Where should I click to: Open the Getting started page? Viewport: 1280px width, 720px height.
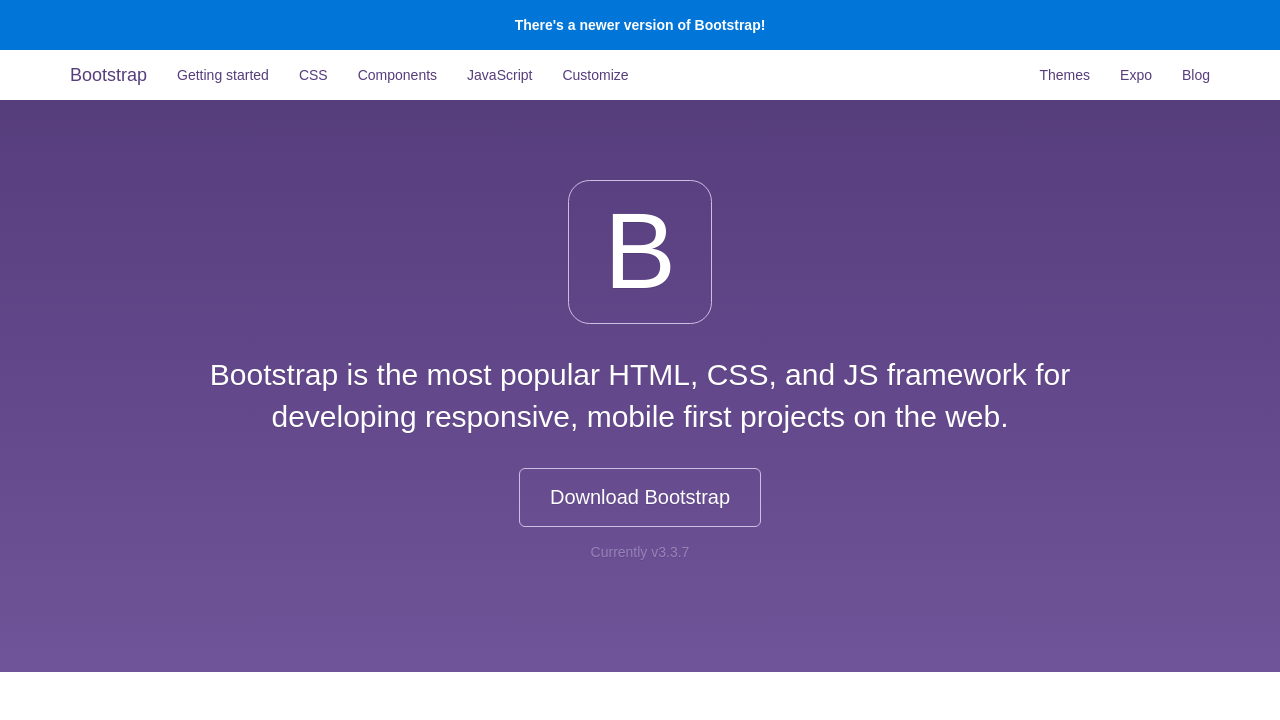tap(223, 75)
